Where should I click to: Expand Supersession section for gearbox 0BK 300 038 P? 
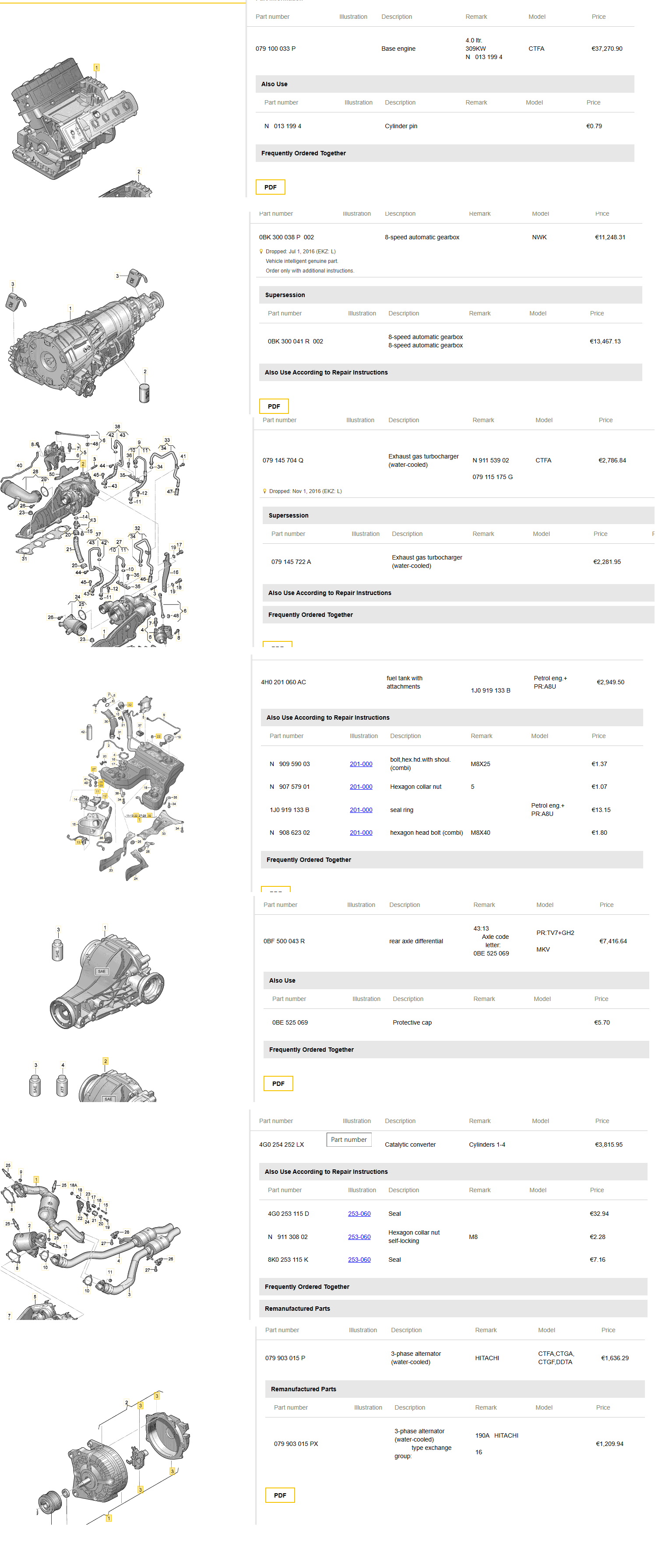pos(451,294)
